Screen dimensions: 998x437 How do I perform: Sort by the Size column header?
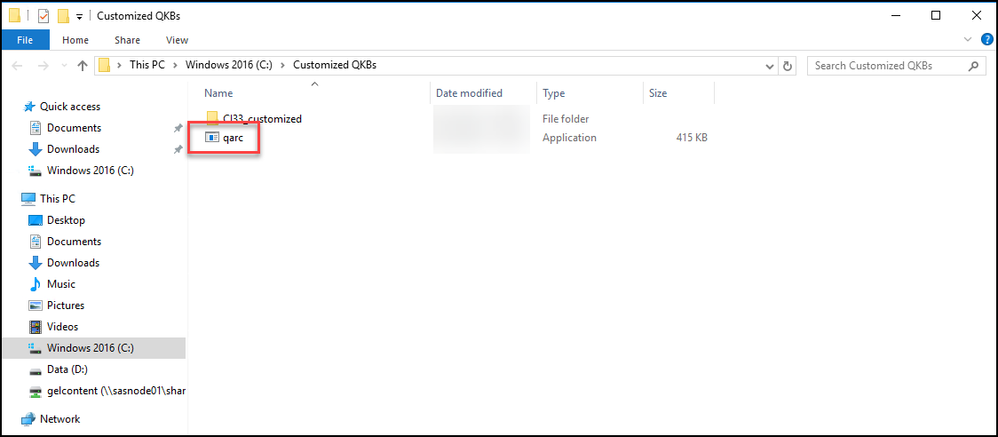[657, 94]
